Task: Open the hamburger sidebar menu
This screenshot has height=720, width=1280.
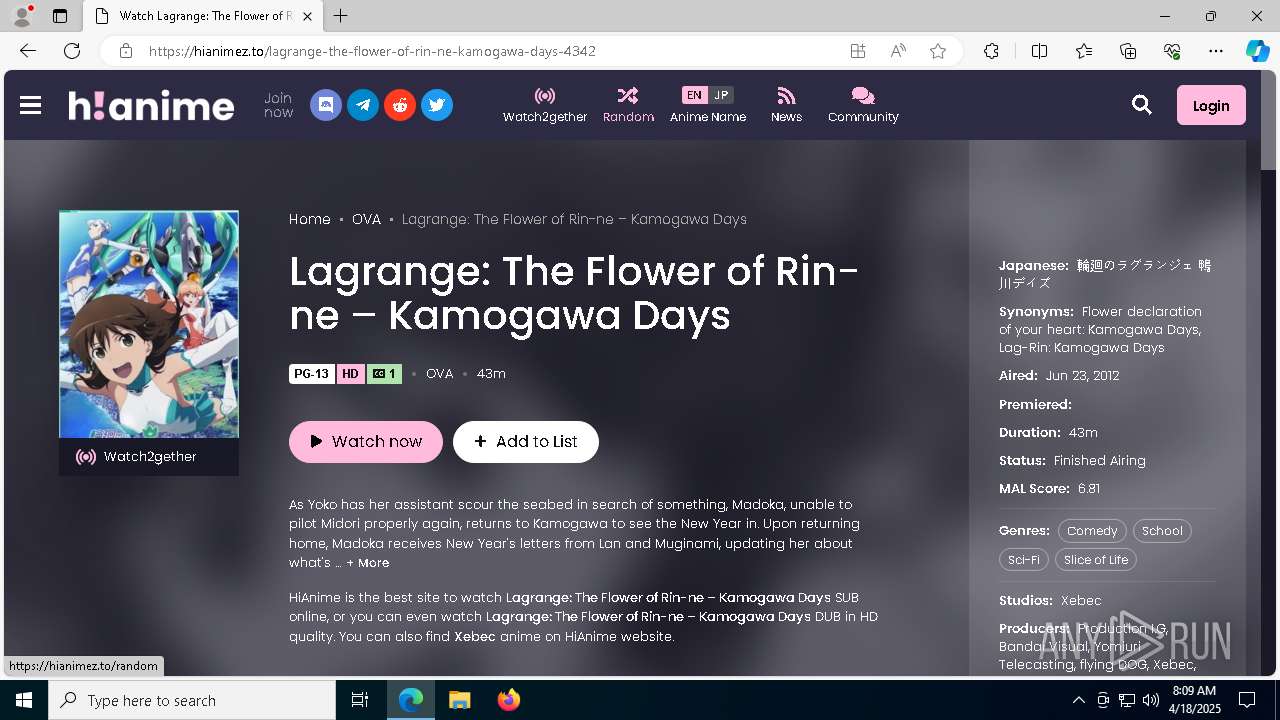Action: tap(30, 105)
